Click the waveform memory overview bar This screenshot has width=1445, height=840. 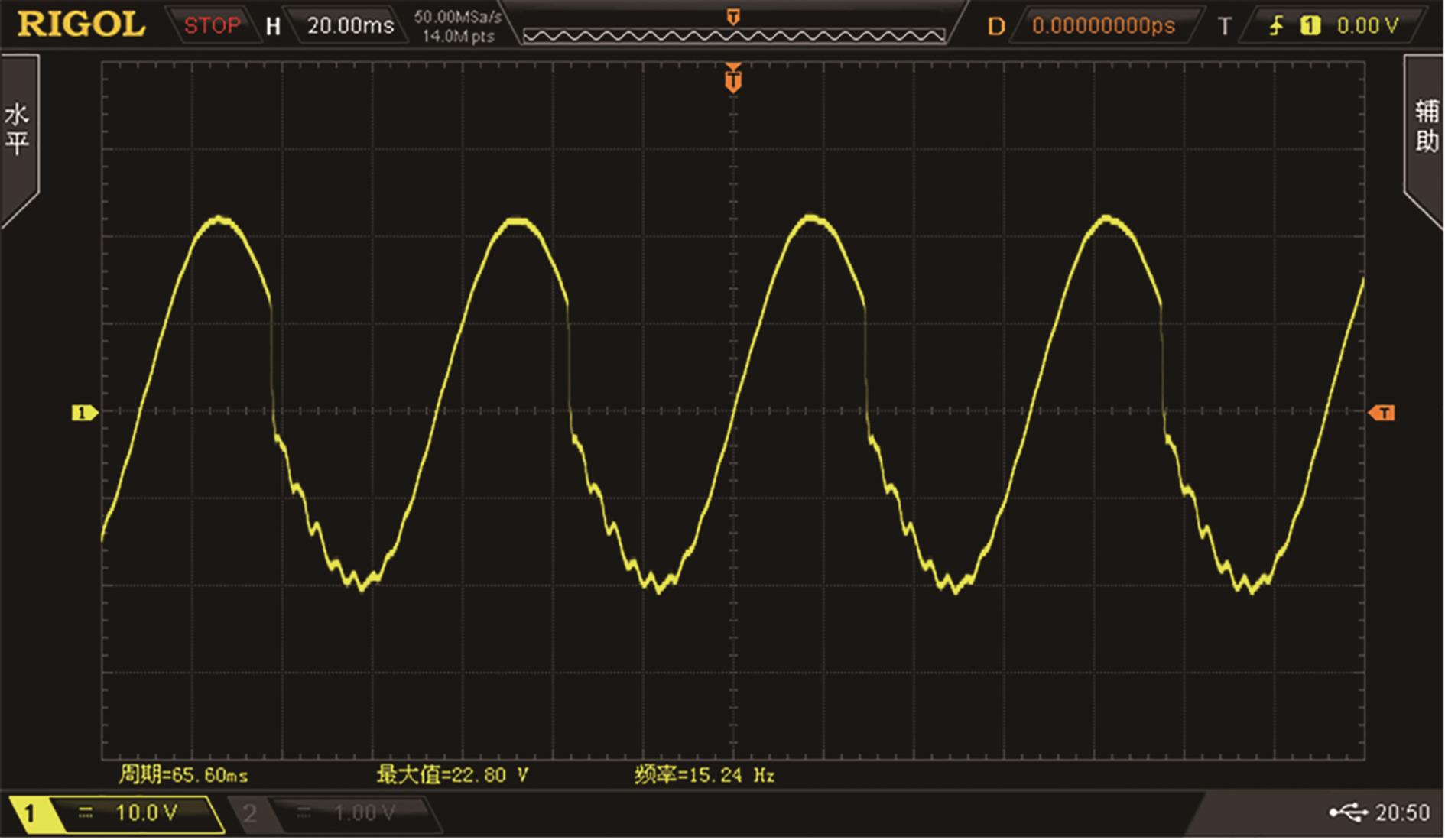pos(733,35)
